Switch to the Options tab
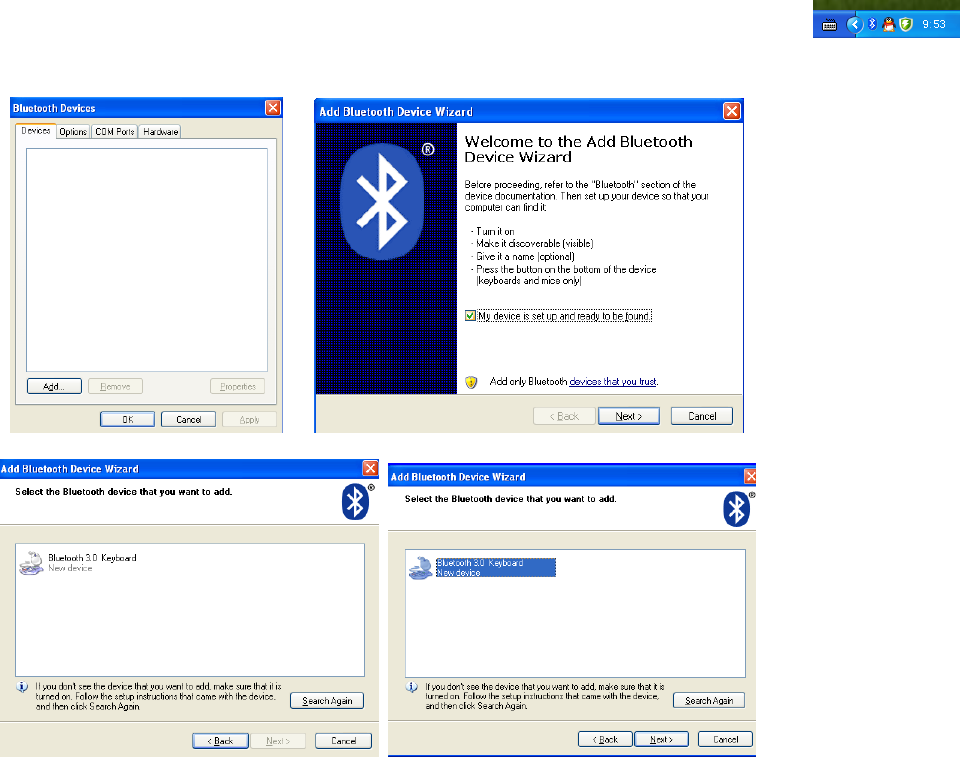This screenshot has height=757, width=960. [x=73, y=132]
